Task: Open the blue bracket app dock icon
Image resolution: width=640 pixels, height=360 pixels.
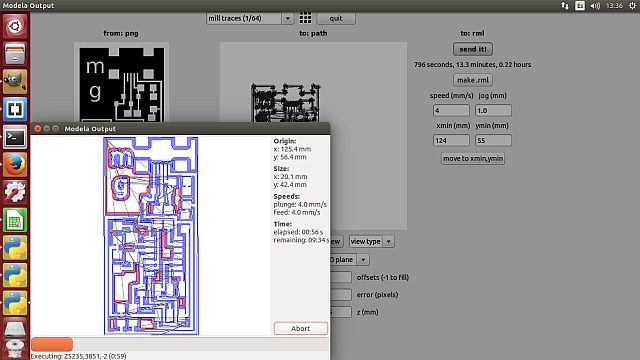Action: pyautogui.click(x=15, y=109)
